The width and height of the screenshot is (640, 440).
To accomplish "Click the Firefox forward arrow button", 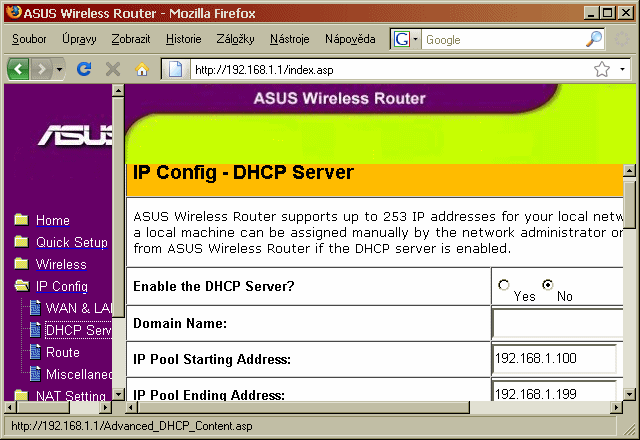I will tap(41, 69).
